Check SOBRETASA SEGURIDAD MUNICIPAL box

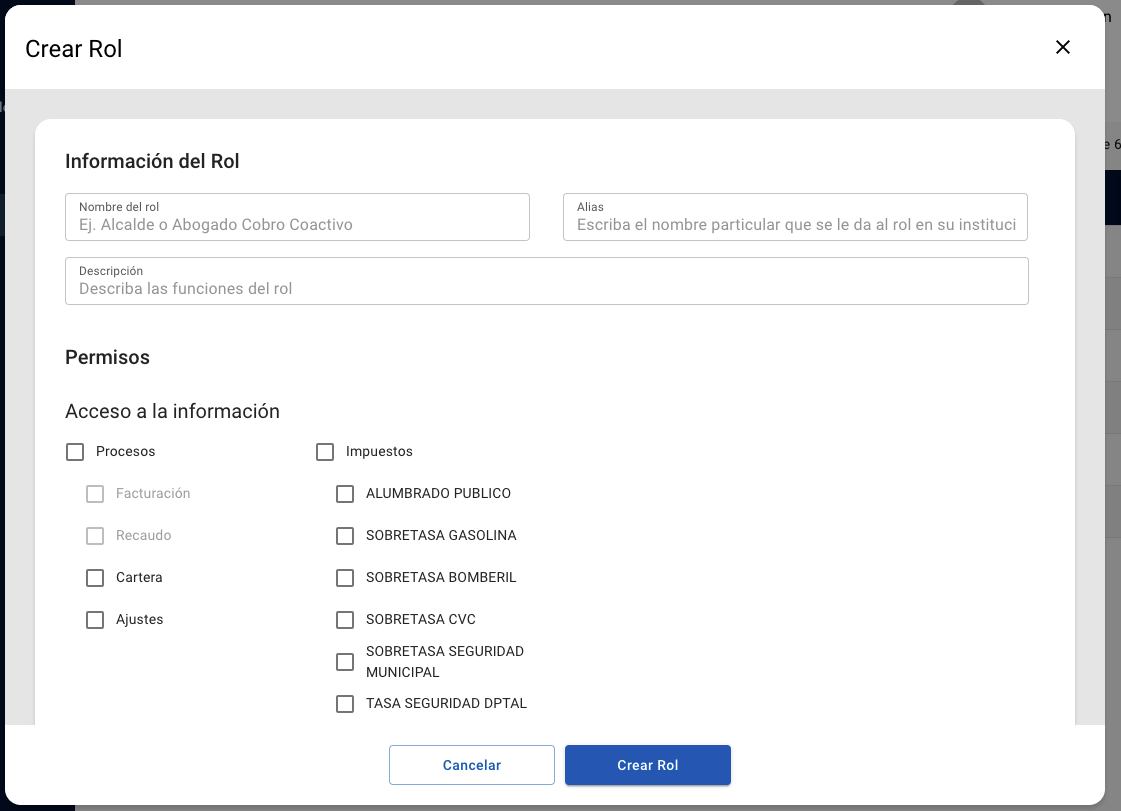(x=345, y=662)
